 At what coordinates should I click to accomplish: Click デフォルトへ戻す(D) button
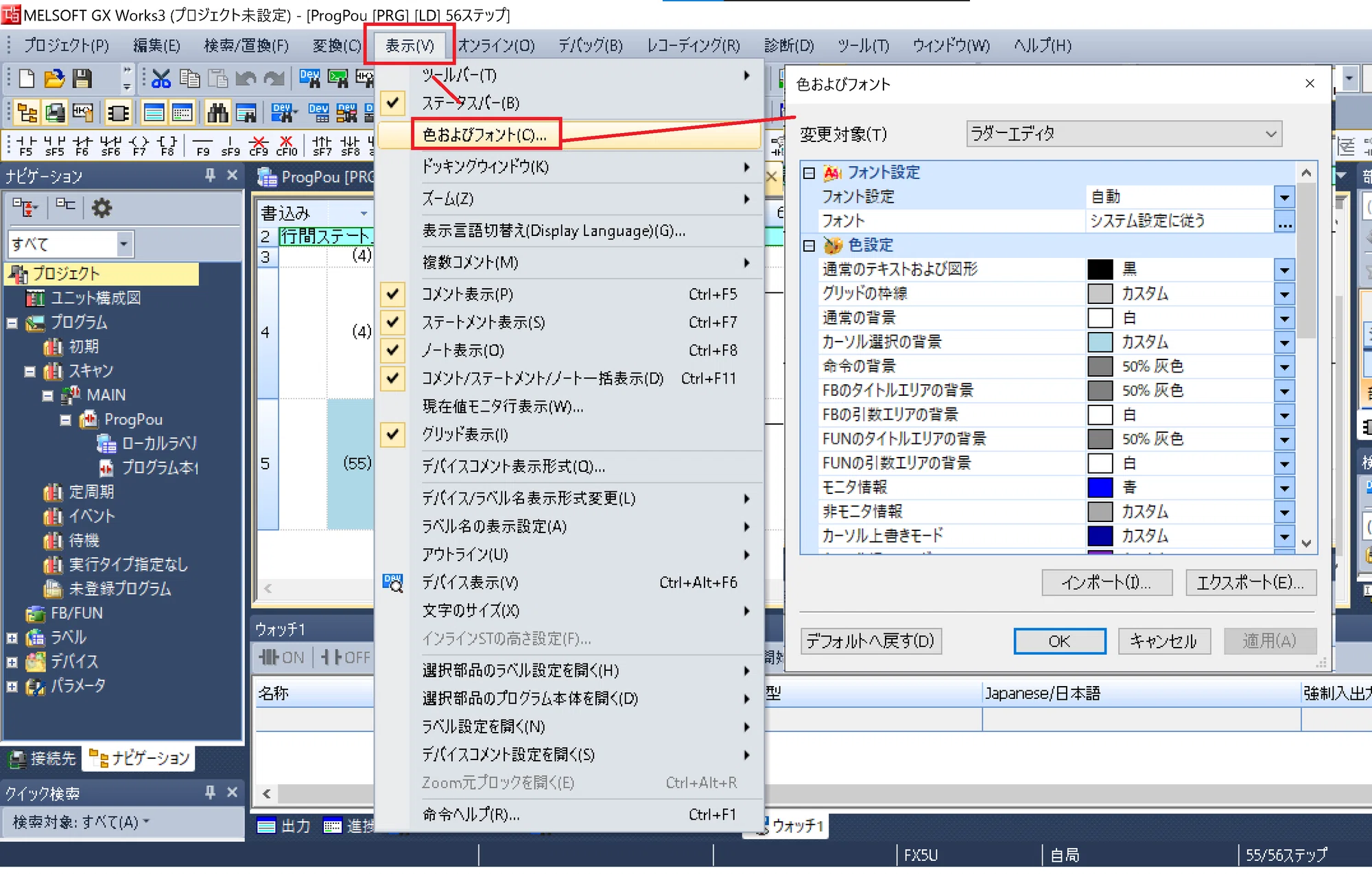[871, 641]
